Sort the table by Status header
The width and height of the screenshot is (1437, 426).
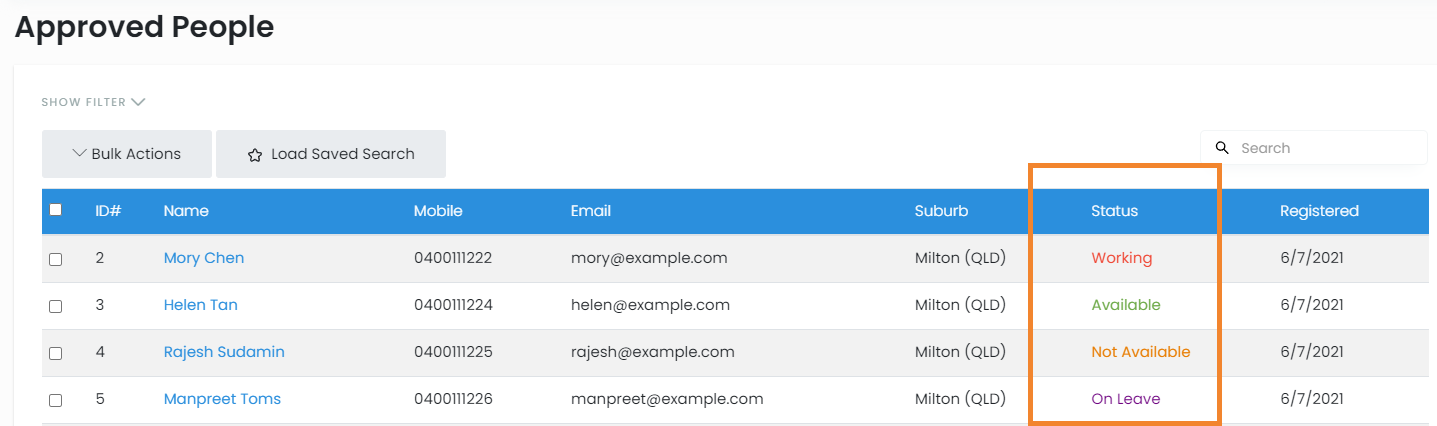point(1114,211)
